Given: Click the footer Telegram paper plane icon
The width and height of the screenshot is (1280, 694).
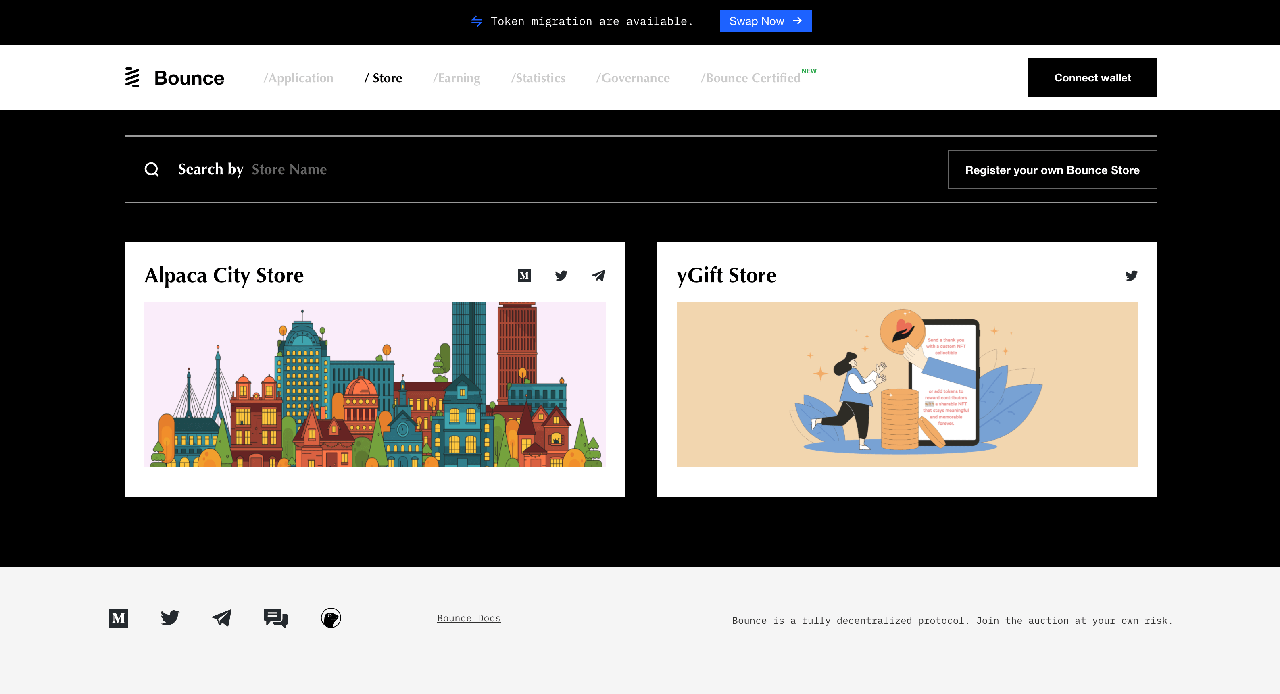Looking at the screenshot, I should 222,619.
